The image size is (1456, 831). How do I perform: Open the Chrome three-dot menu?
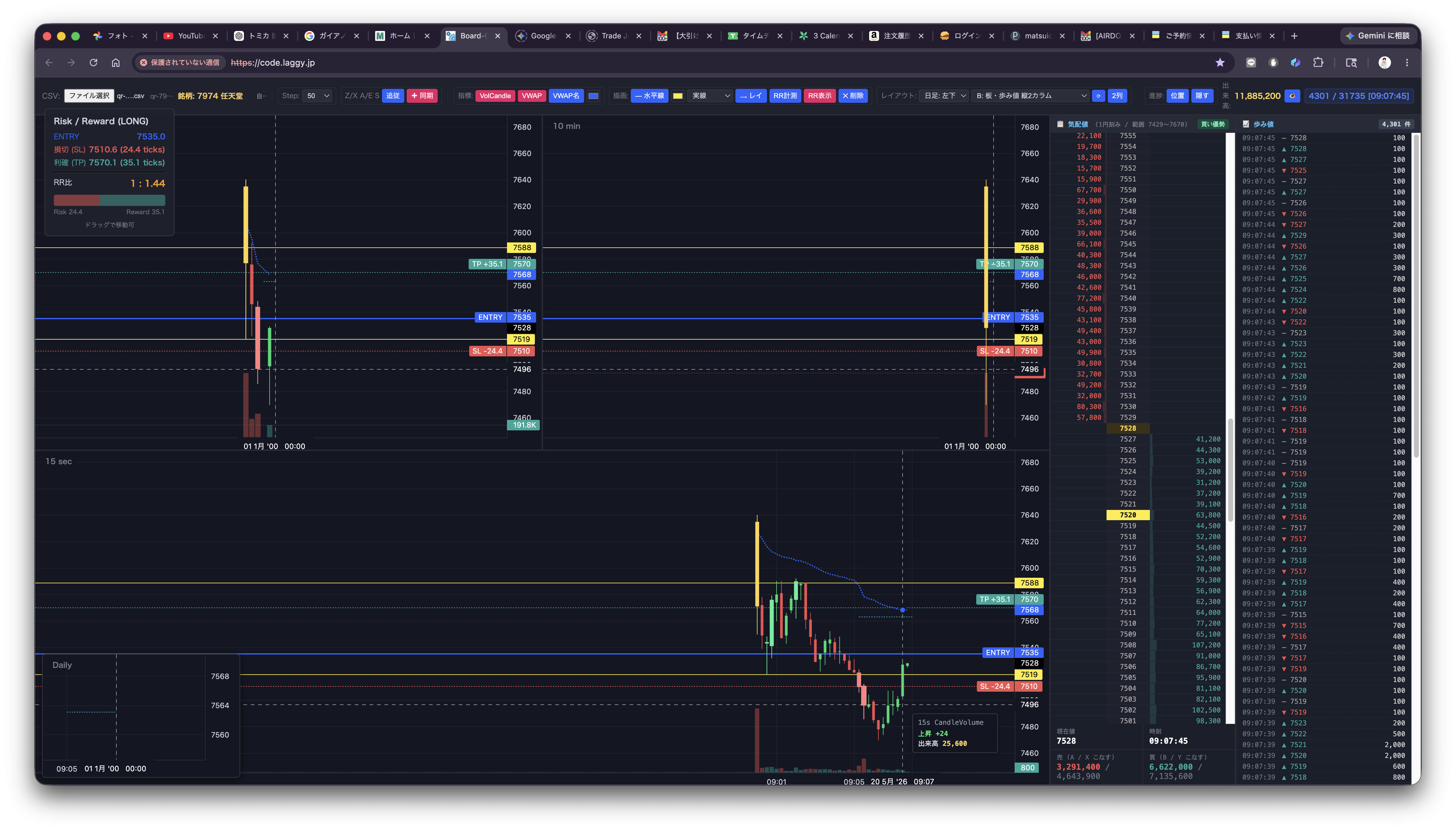pyautogui.click(x=1407, y=63)
